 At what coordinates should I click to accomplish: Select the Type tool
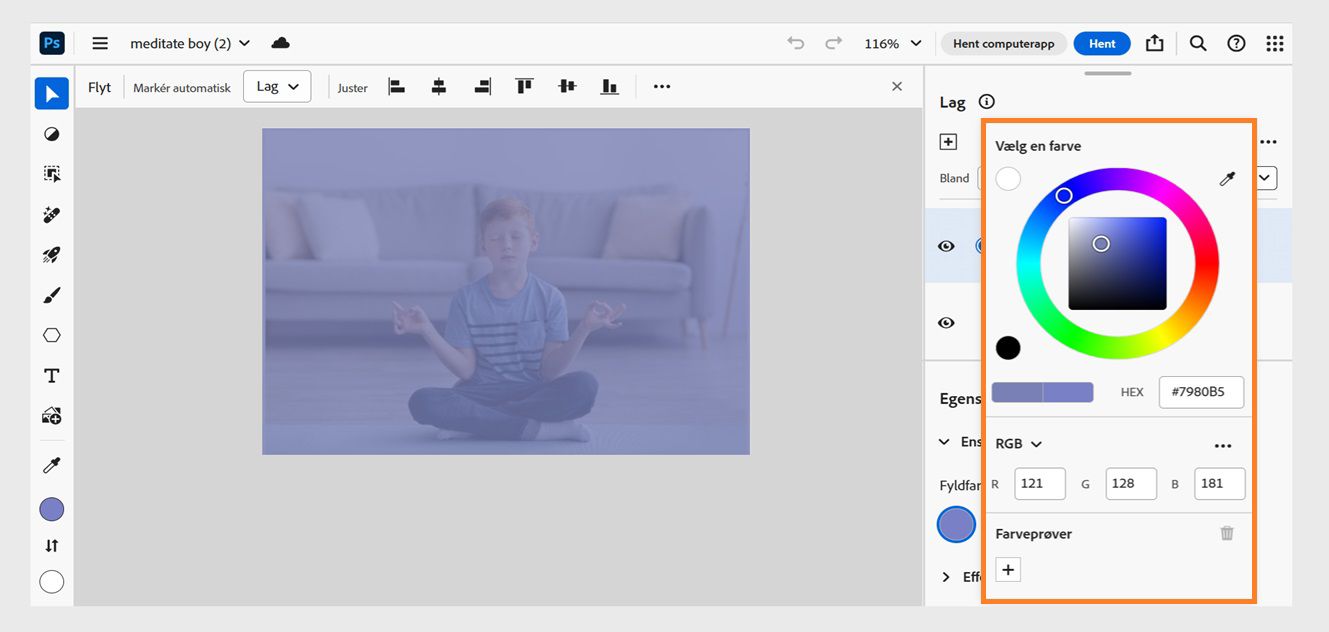point(52,376)
